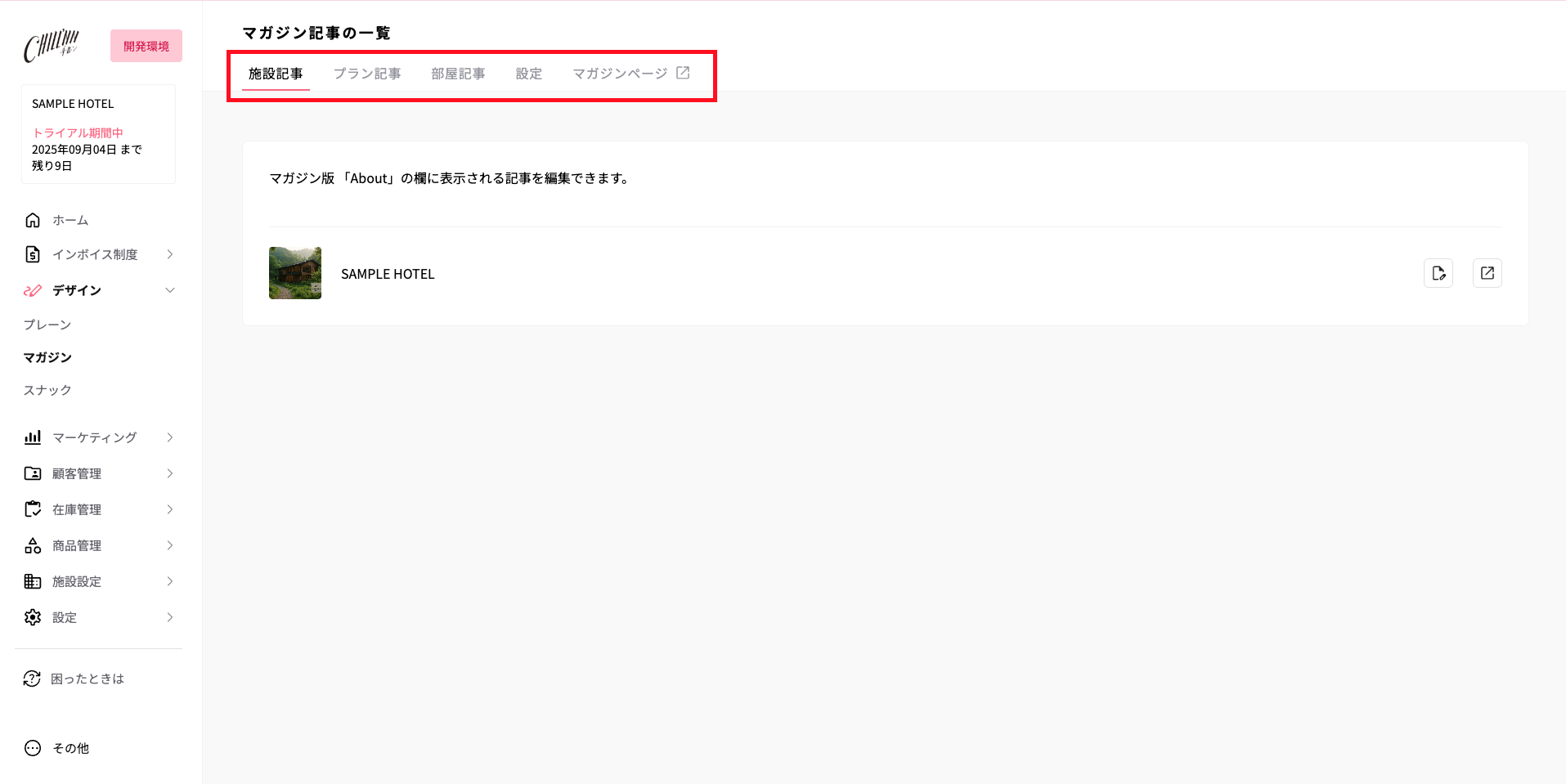Click the 商品管理 shapes icon
1566x784 pixels.
[x=32, y=544]
